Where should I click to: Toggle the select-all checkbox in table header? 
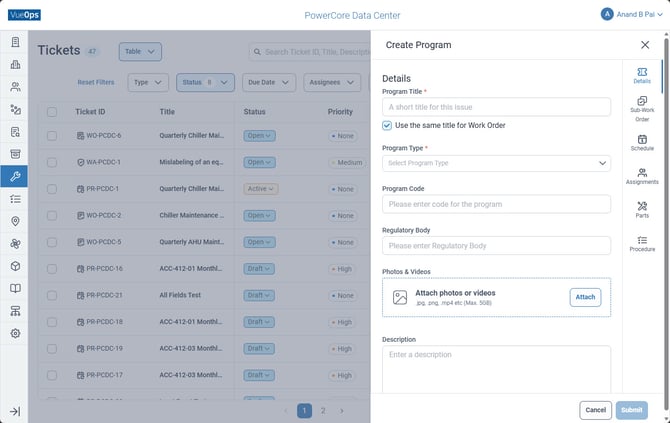(52, 112)
